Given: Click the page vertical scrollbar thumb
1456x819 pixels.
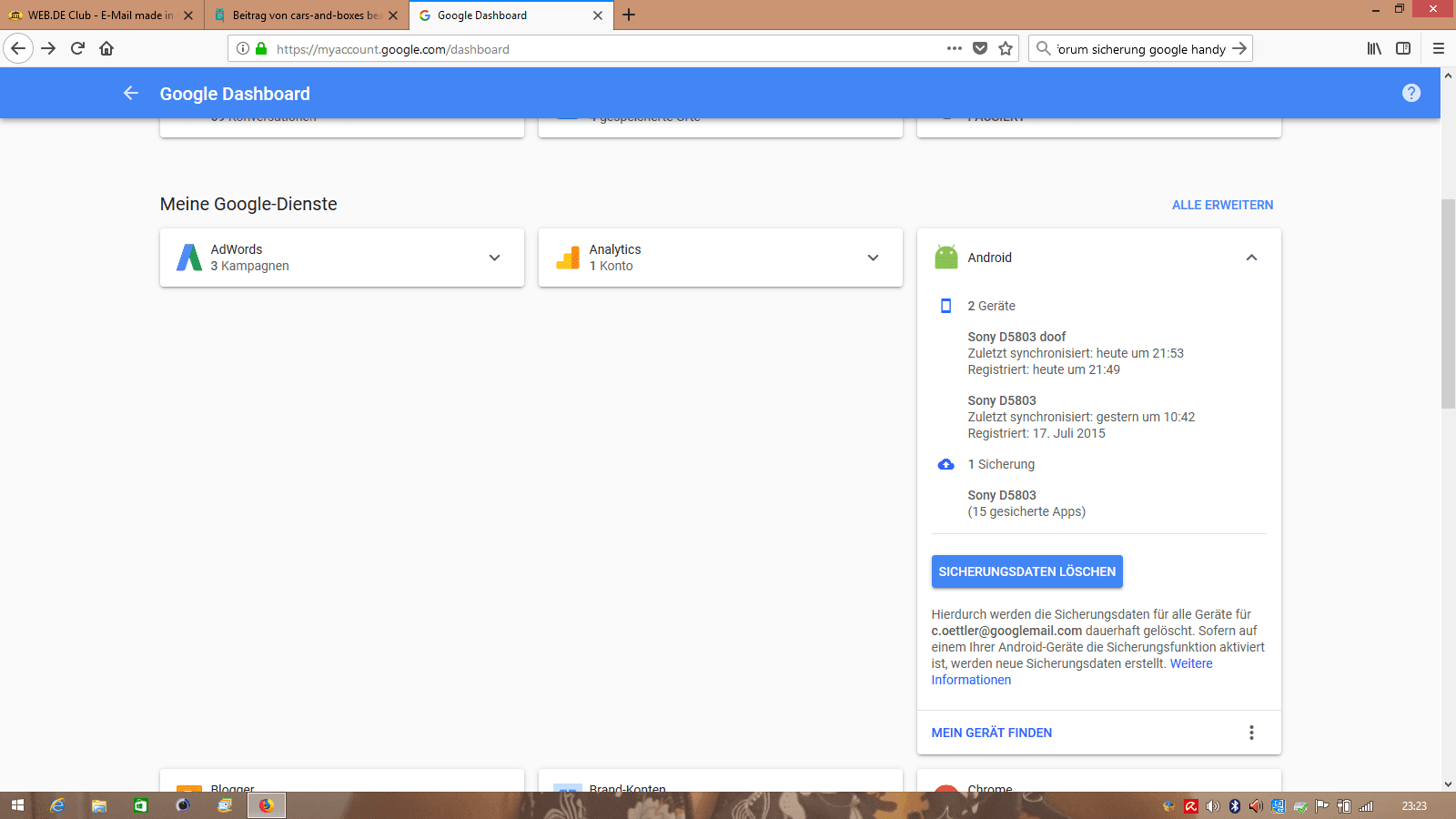Looking at the screenshot, I should click(x=1448, y=303).
